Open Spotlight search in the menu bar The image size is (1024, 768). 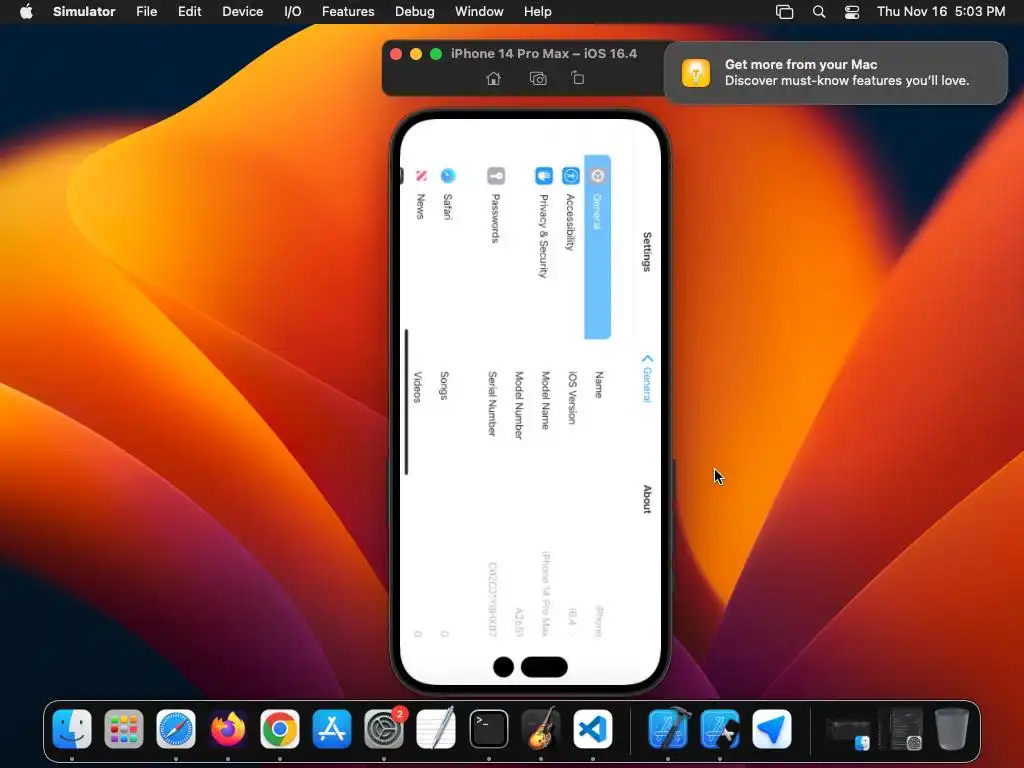coord(818,12)
